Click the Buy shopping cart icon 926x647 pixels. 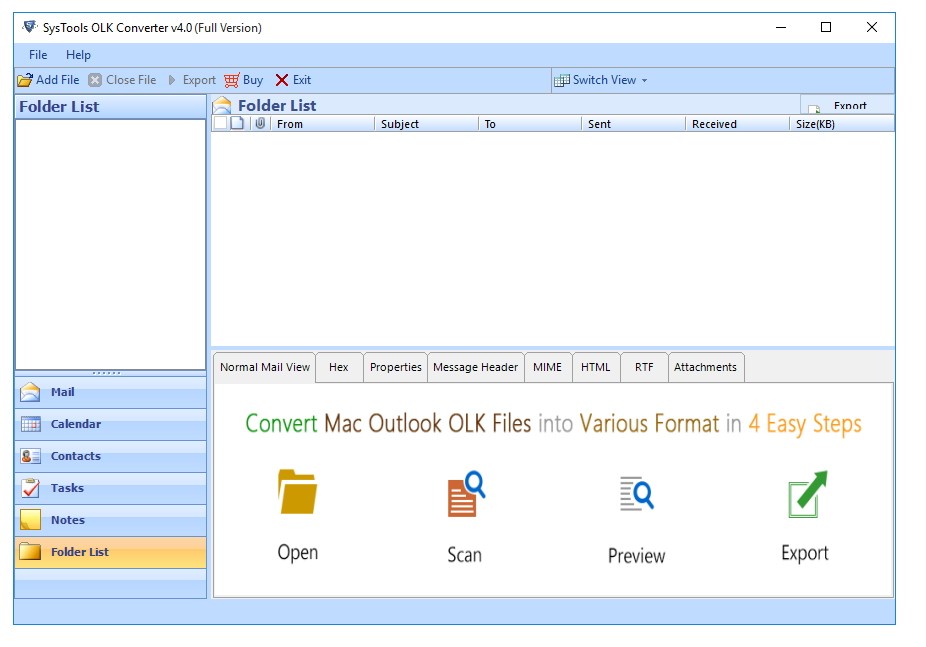pyautogui.click(x=232, y=80)
